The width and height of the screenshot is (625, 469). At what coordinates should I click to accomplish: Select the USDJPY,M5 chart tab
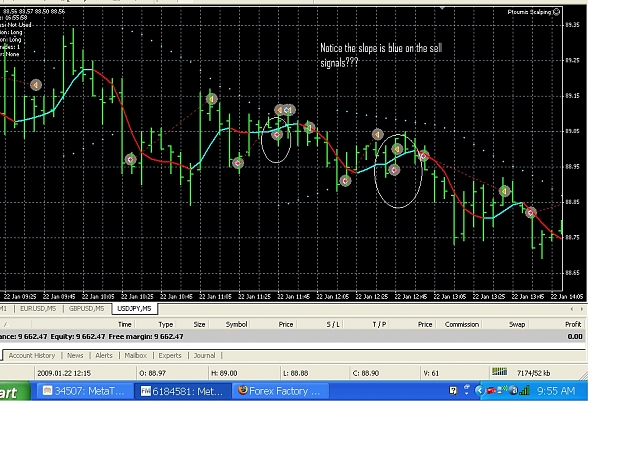(134, 309)
